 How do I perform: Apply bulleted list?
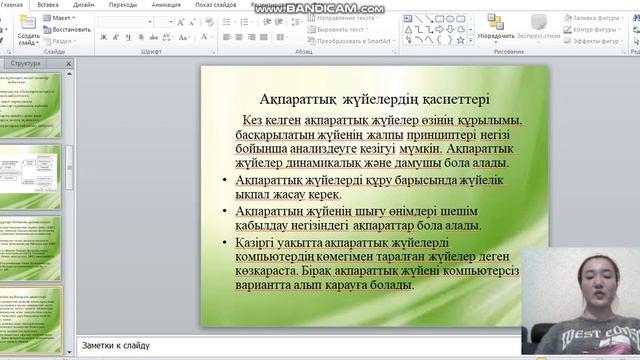pos(228,22)
